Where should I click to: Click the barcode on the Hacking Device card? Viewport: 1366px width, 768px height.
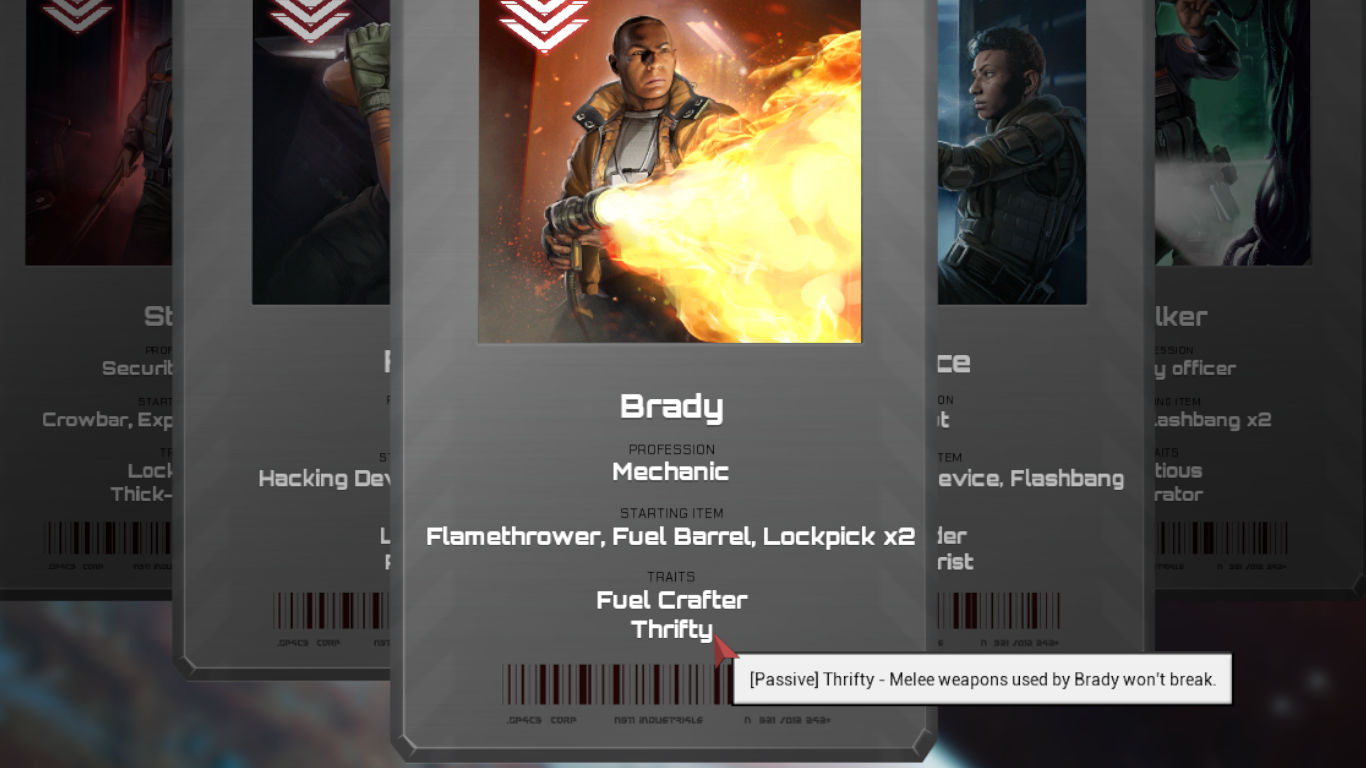[331, 611]
